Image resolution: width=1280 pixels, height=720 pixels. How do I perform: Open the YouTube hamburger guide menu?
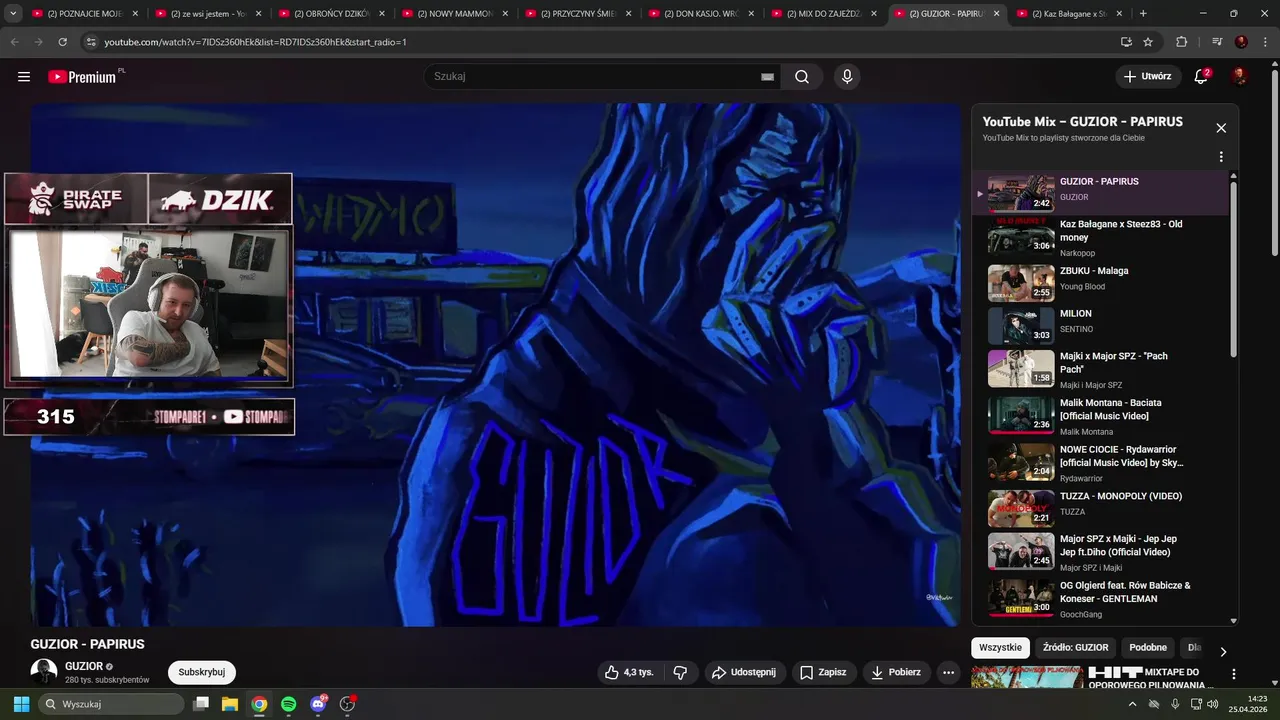[x=24, y=77]
